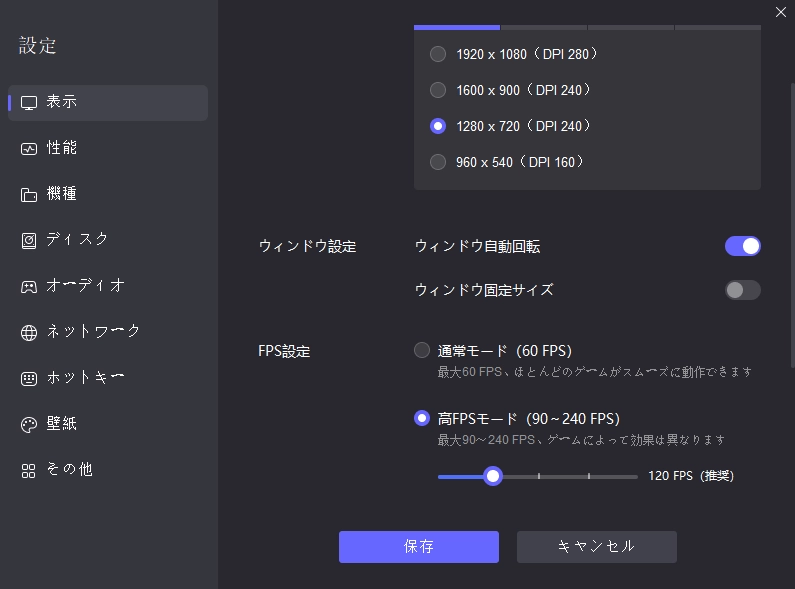Click the wallpaper (壁紙) palette icon
The height and width of the screenshot is (589, 795).
pyautogui.click(x=29, y=425)
